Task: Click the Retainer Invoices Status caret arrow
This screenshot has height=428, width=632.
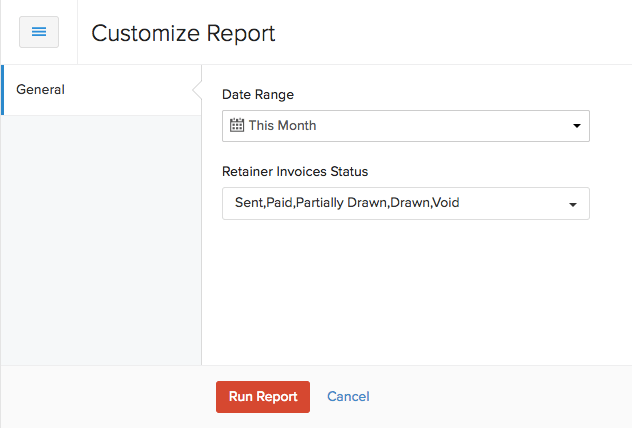Action: pyautogui.click(x=573, y=204)
